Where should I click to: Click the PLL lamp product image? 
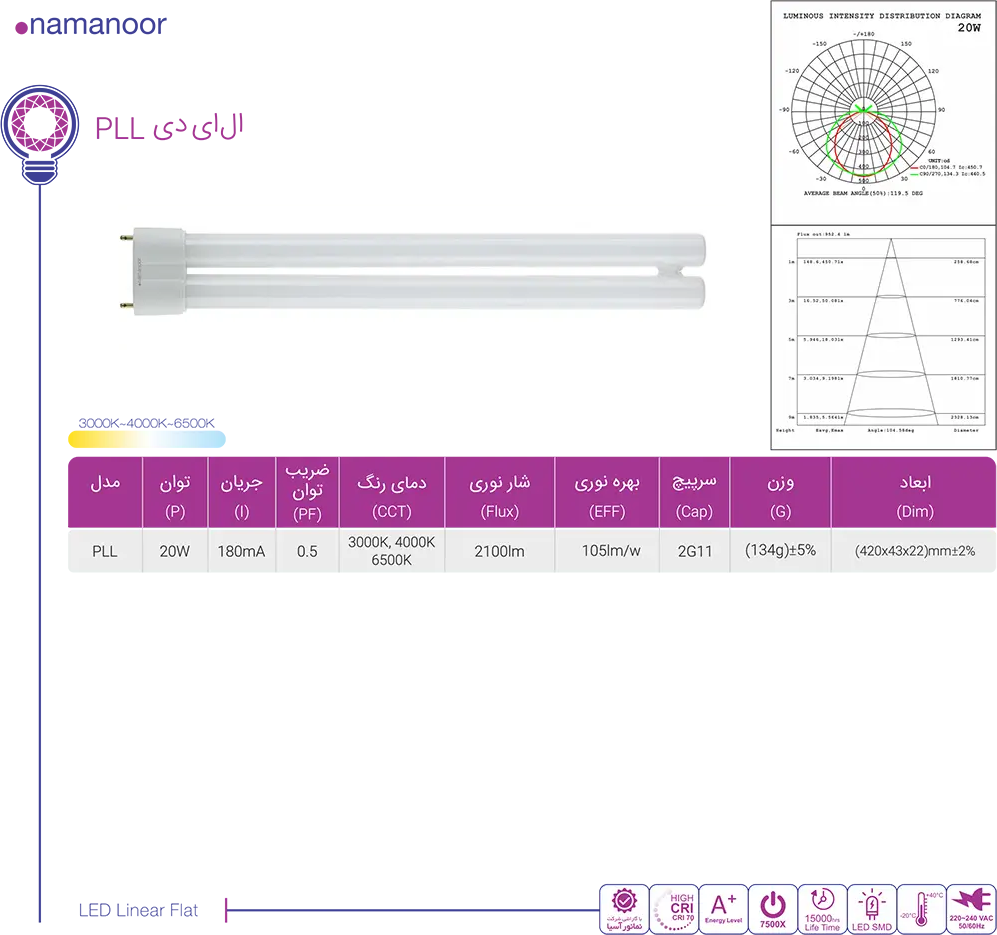tap(413, 273)
